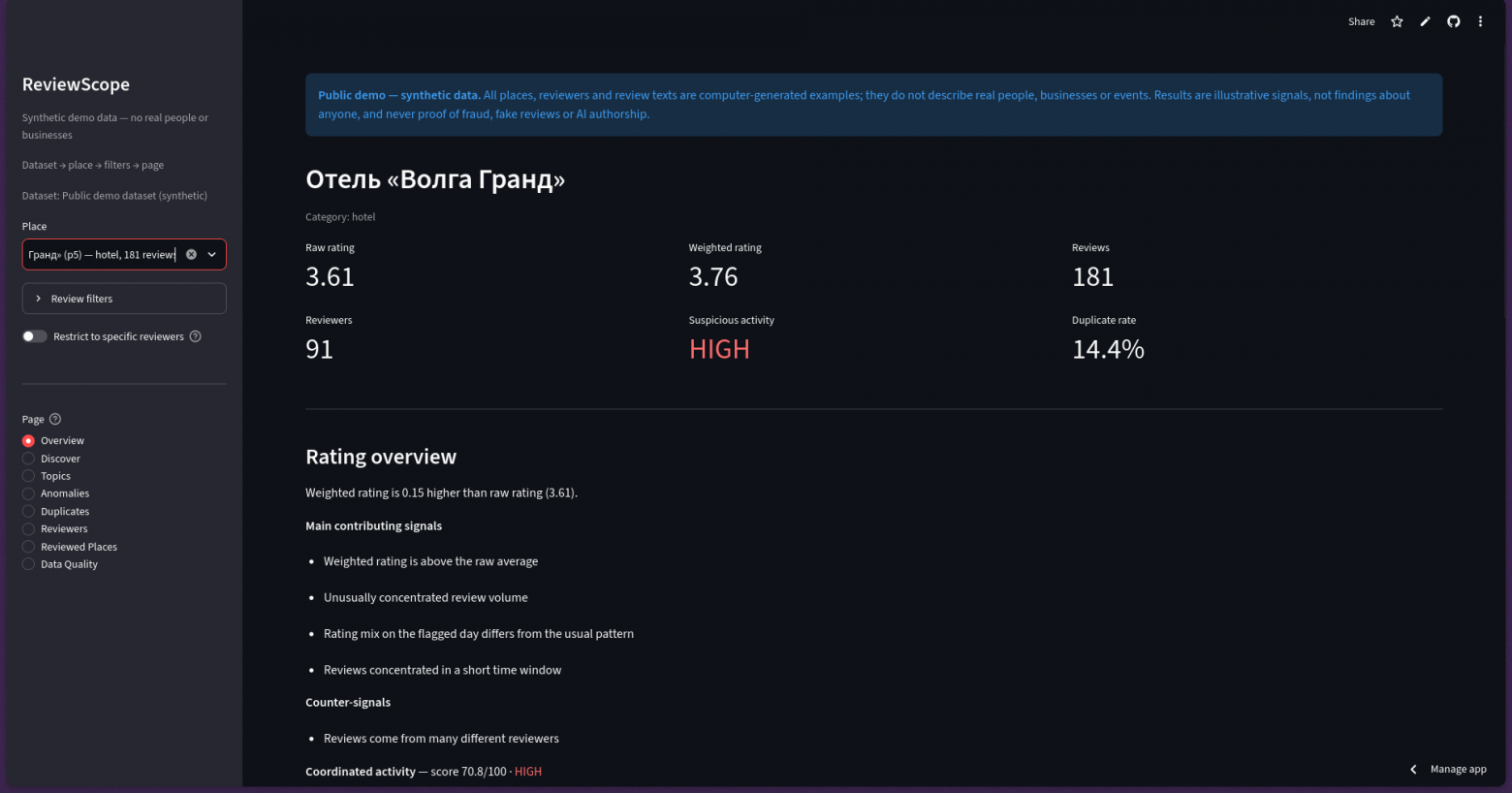Viewport: 1512px width, 793px height.
Task: Click the weighted rating value 3.76
Action: click(x=713, y=276)
